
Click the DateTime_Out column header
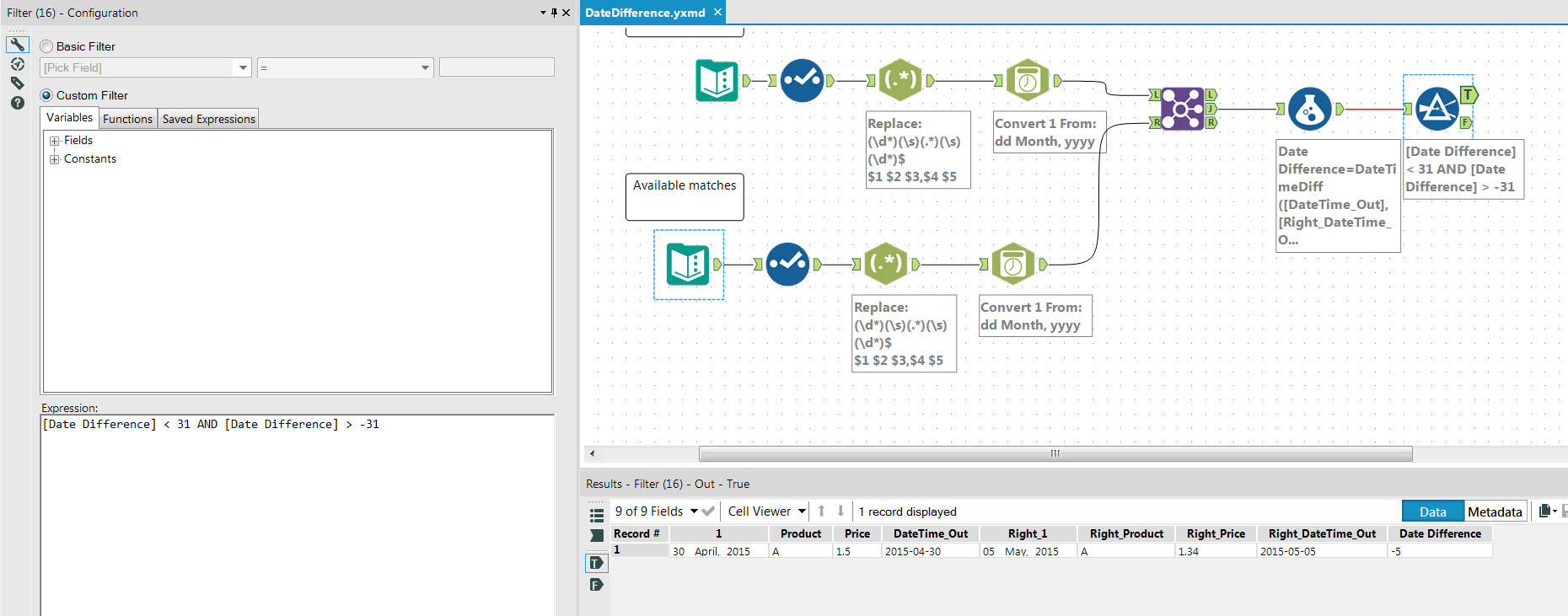(931, 533)
